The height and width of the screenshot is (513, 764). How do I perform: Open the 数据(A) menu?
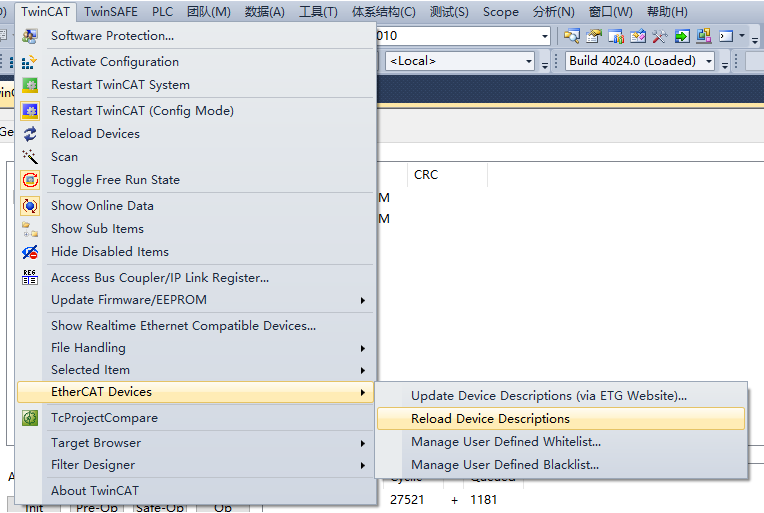[x=265, y=12]
